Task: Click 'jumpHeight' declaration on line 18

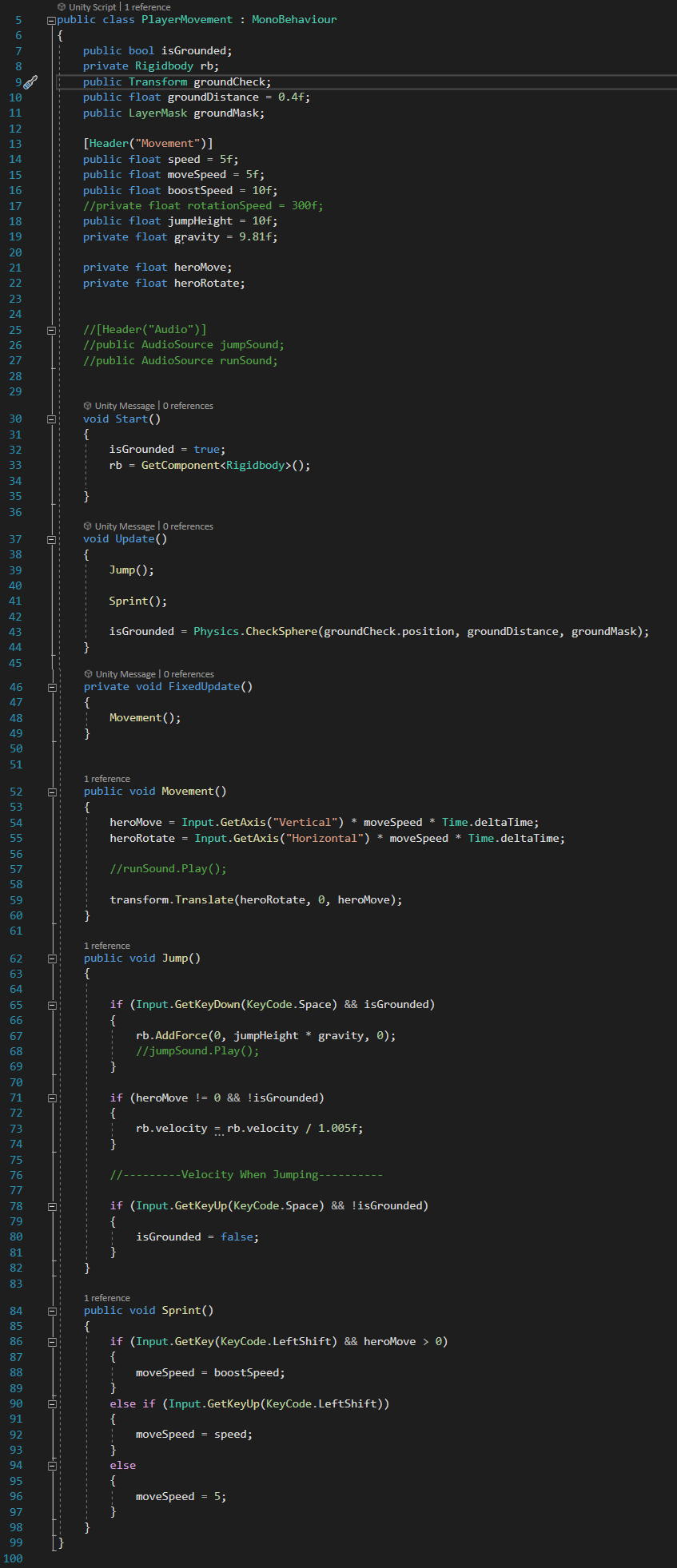Action: (200, 221)
